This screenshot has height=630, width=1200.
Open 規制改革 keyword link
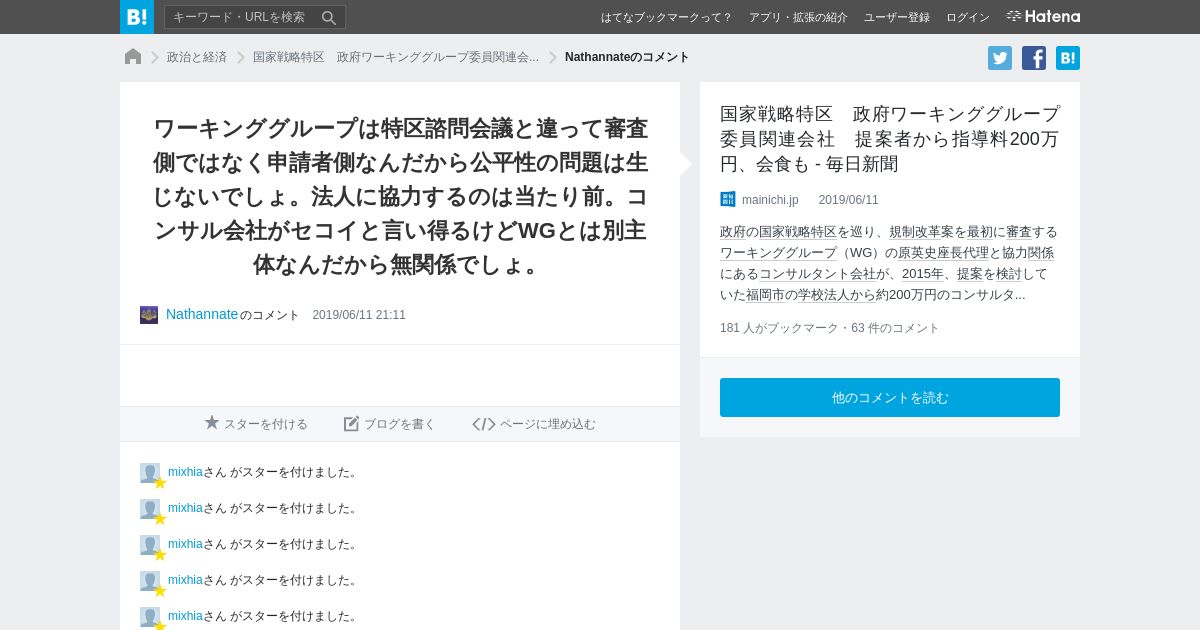[915, 232]
